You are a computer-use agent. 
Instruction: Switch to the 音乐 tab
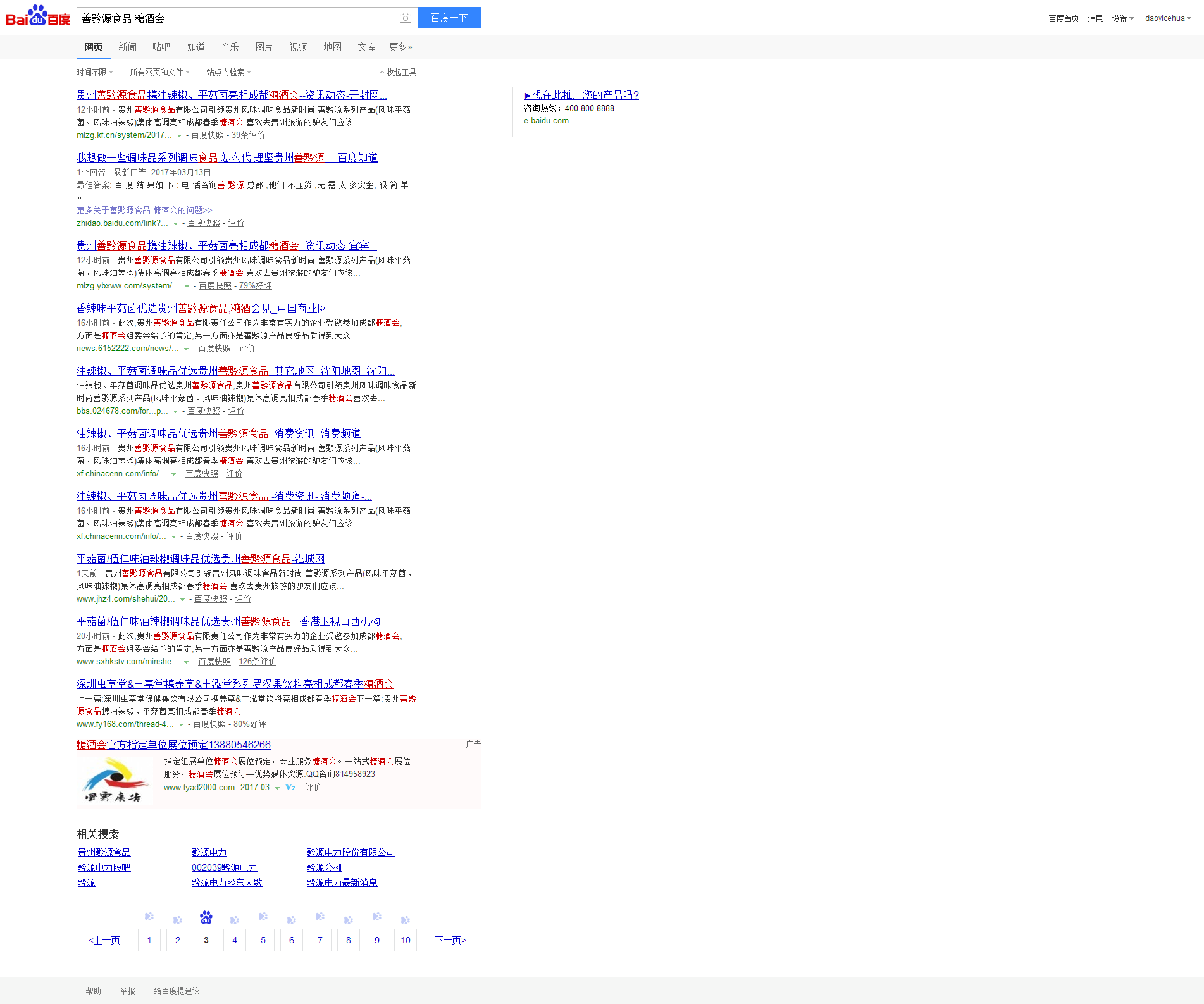230,47
